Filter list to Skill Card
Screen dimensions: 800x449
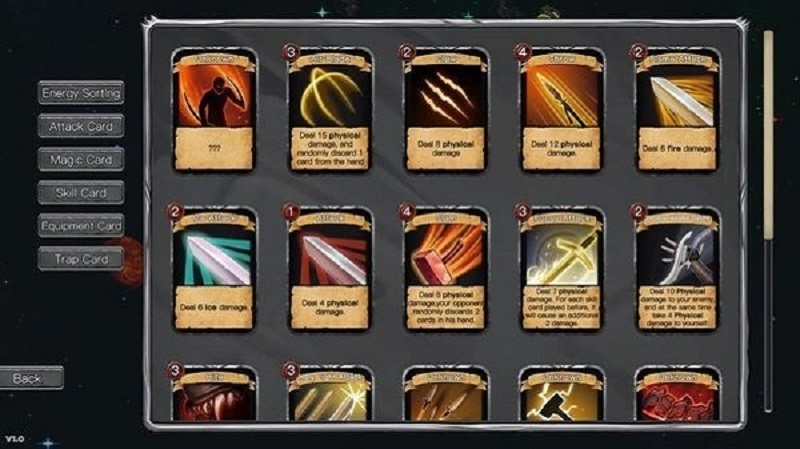(81, 192)
